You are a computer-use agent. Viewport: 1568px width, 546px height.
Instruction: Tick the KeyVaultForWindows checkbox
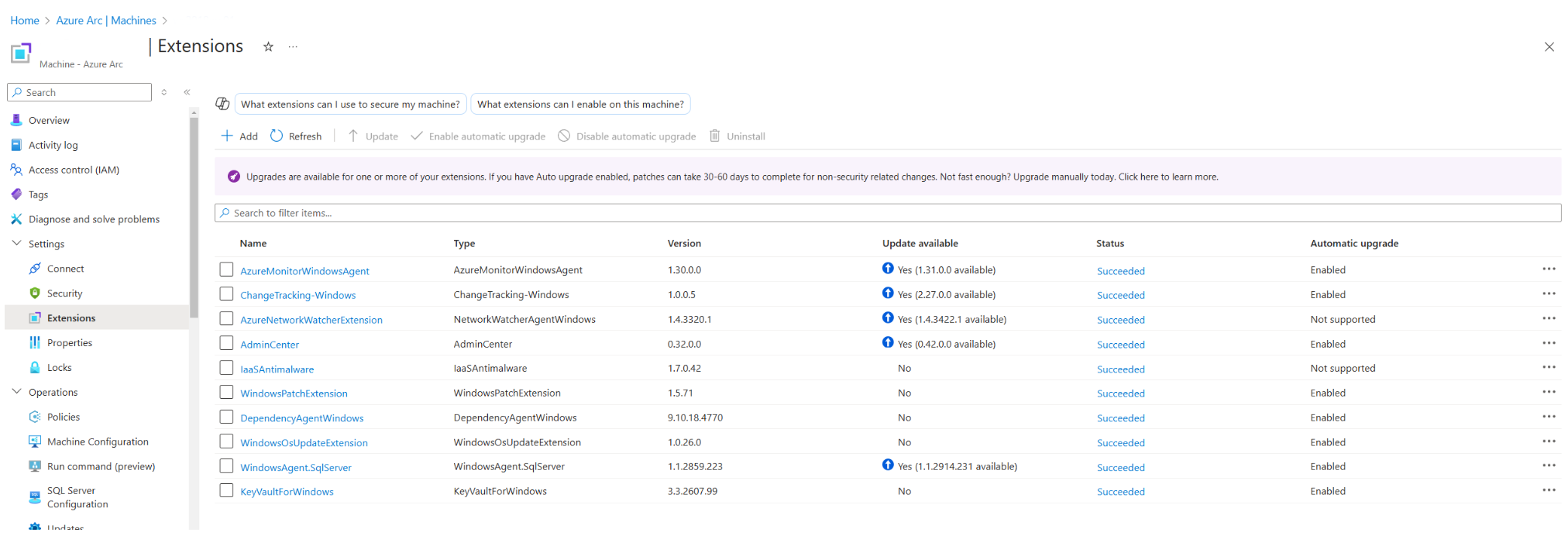point(226,491)
